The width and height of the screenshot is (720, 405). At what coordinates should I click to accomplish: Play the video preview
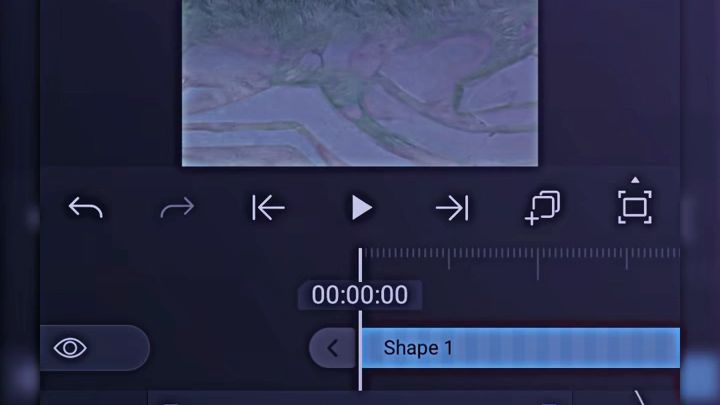361,208
